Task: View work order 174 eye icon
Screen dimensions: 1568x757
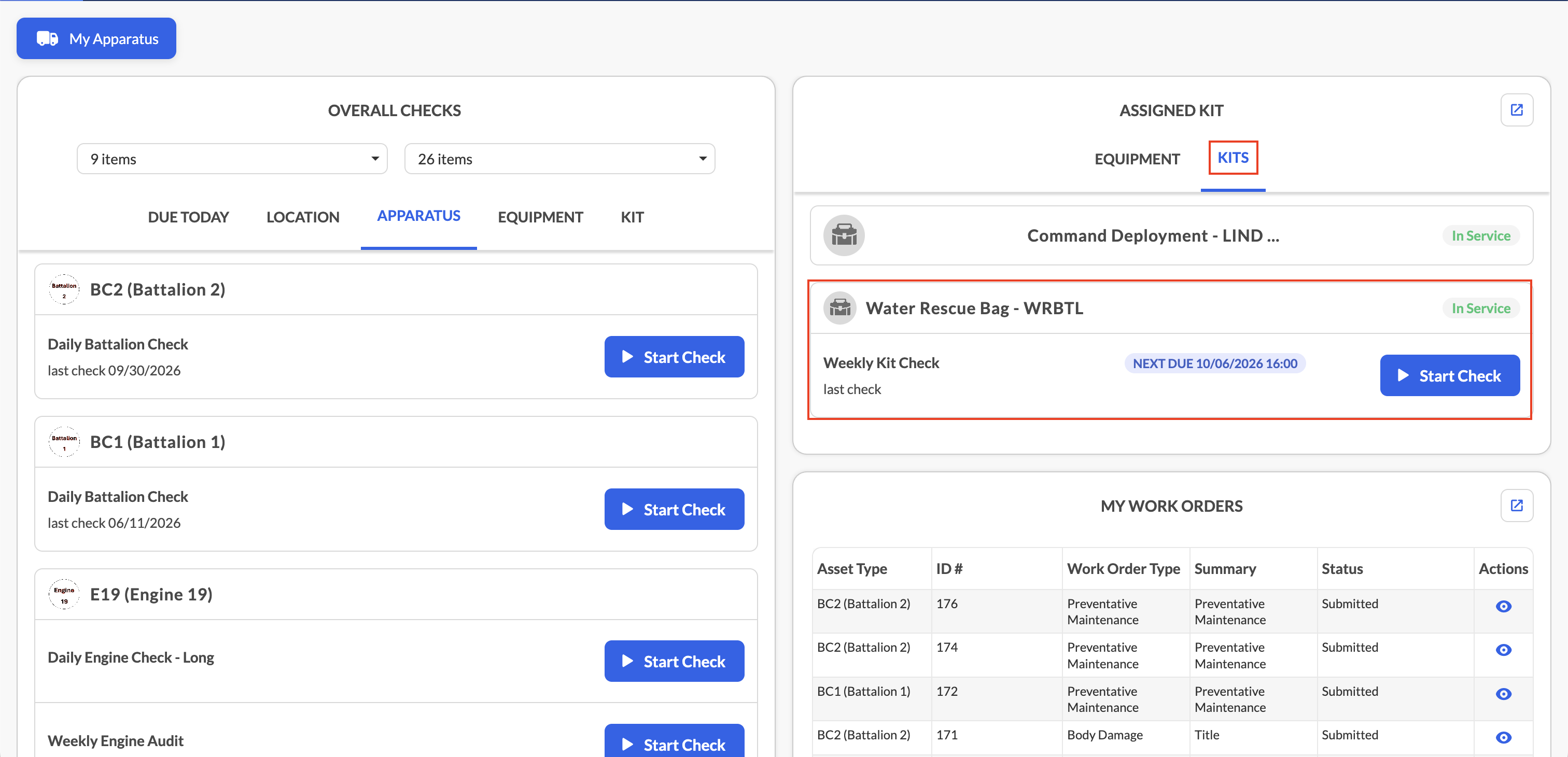Action: (x=1503, y=650)
